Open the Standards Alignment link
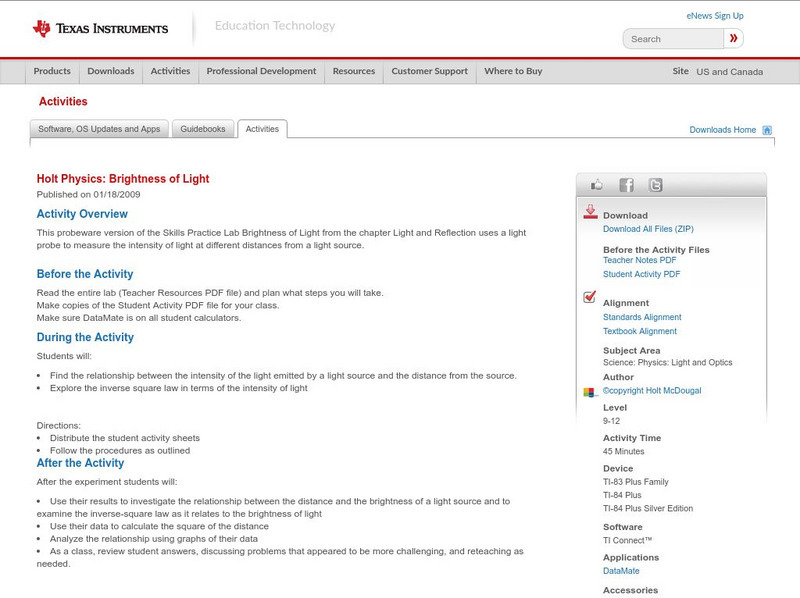 pos(642,317)
